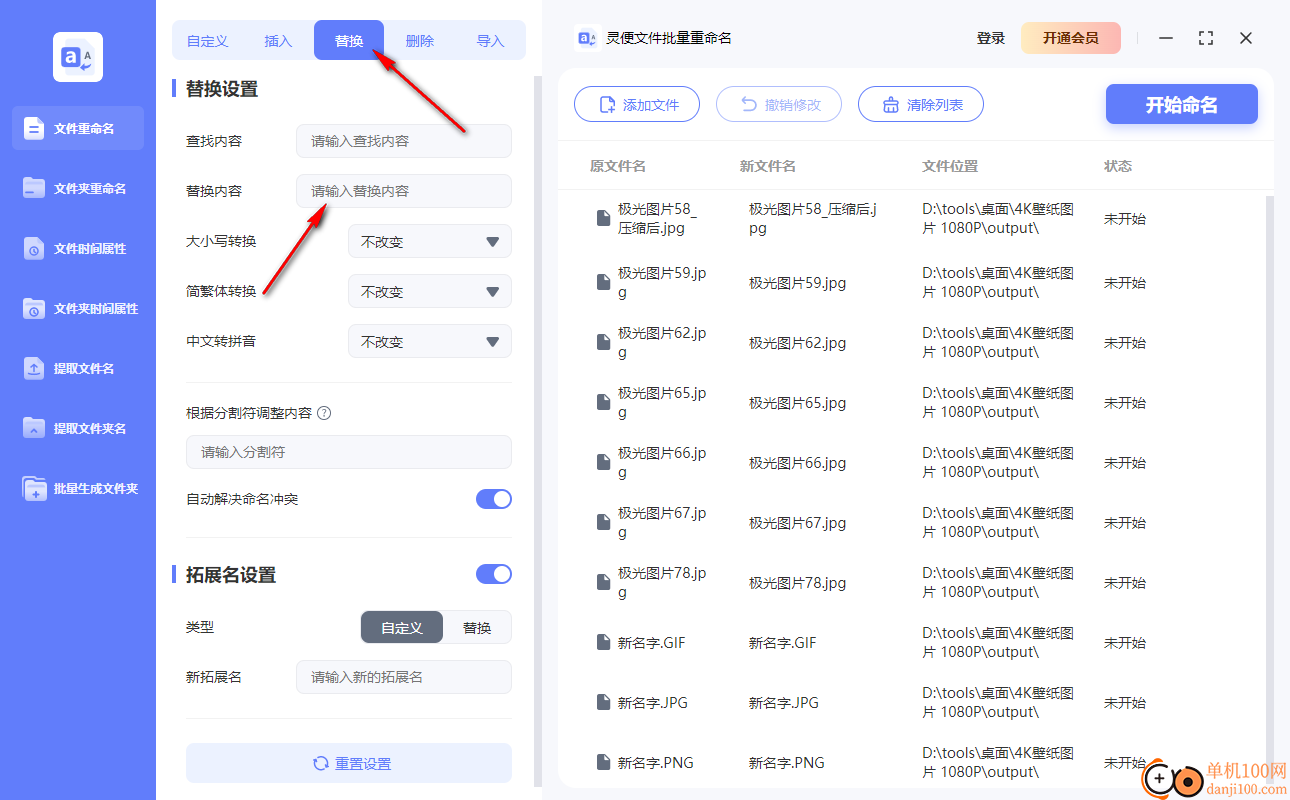
Task: Select 替换 extension type
Action: click(477, 628)
